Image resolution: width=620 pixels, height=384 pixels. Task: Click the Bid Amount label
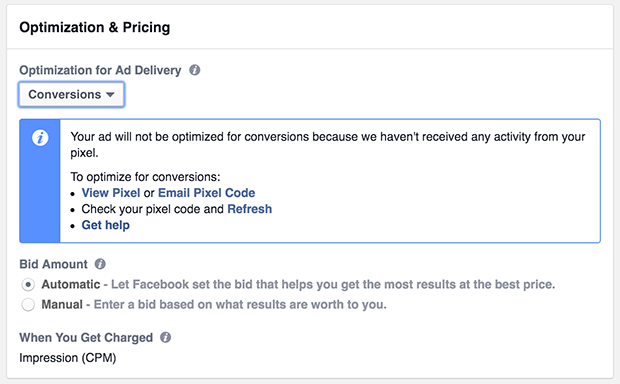53,264
